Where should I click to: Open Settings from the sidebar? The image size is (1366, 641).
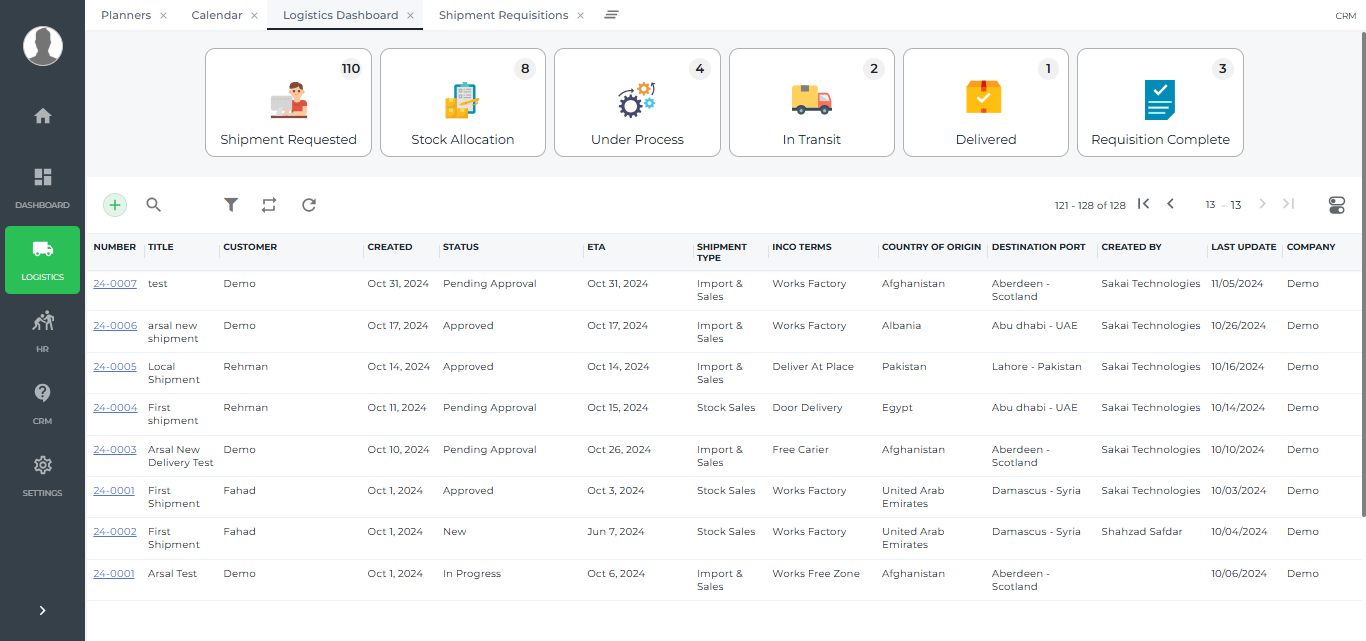coord(42,476)
